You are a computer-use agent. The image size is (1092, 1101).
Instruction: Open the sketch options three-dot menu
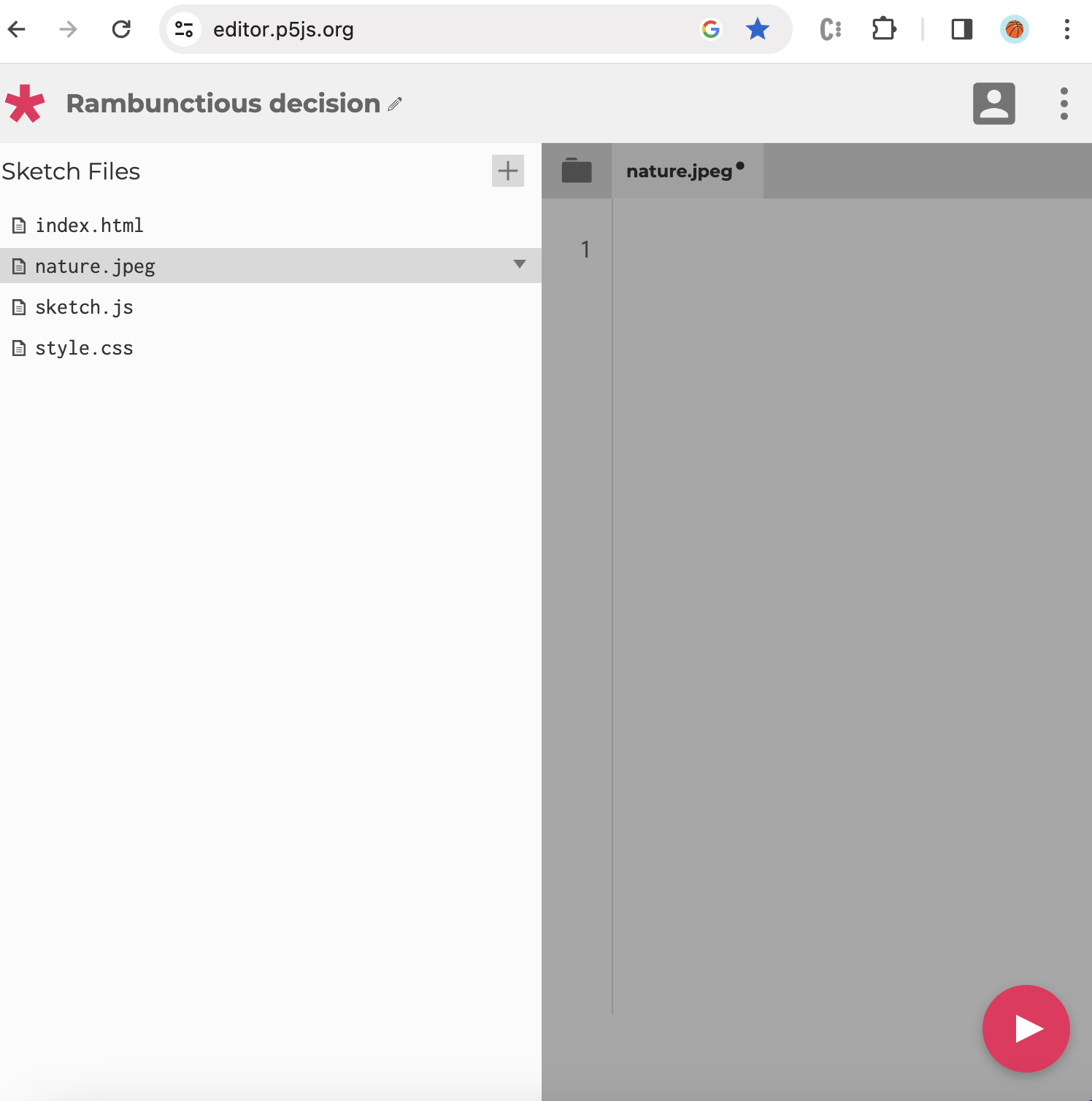(x=1064, y=104)
